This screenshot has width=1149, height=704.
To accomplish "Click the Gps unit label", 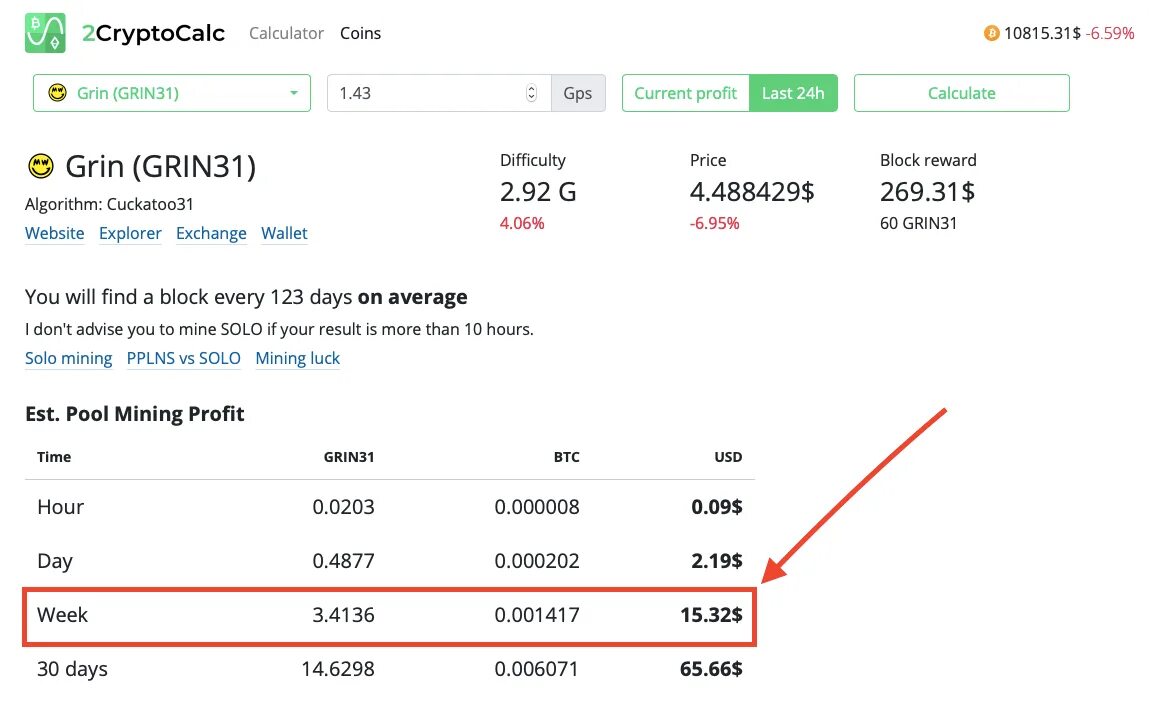I will click(x=577, y=93).
